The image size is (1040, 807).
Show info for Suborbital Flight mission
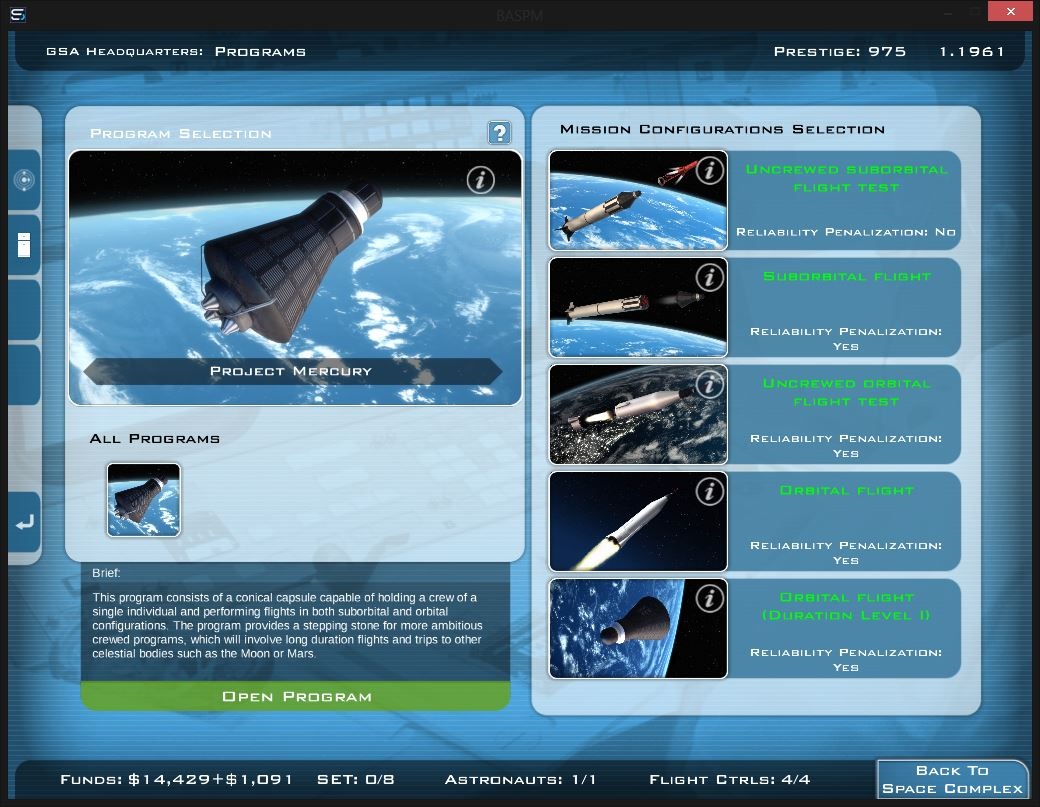point(709,277)
